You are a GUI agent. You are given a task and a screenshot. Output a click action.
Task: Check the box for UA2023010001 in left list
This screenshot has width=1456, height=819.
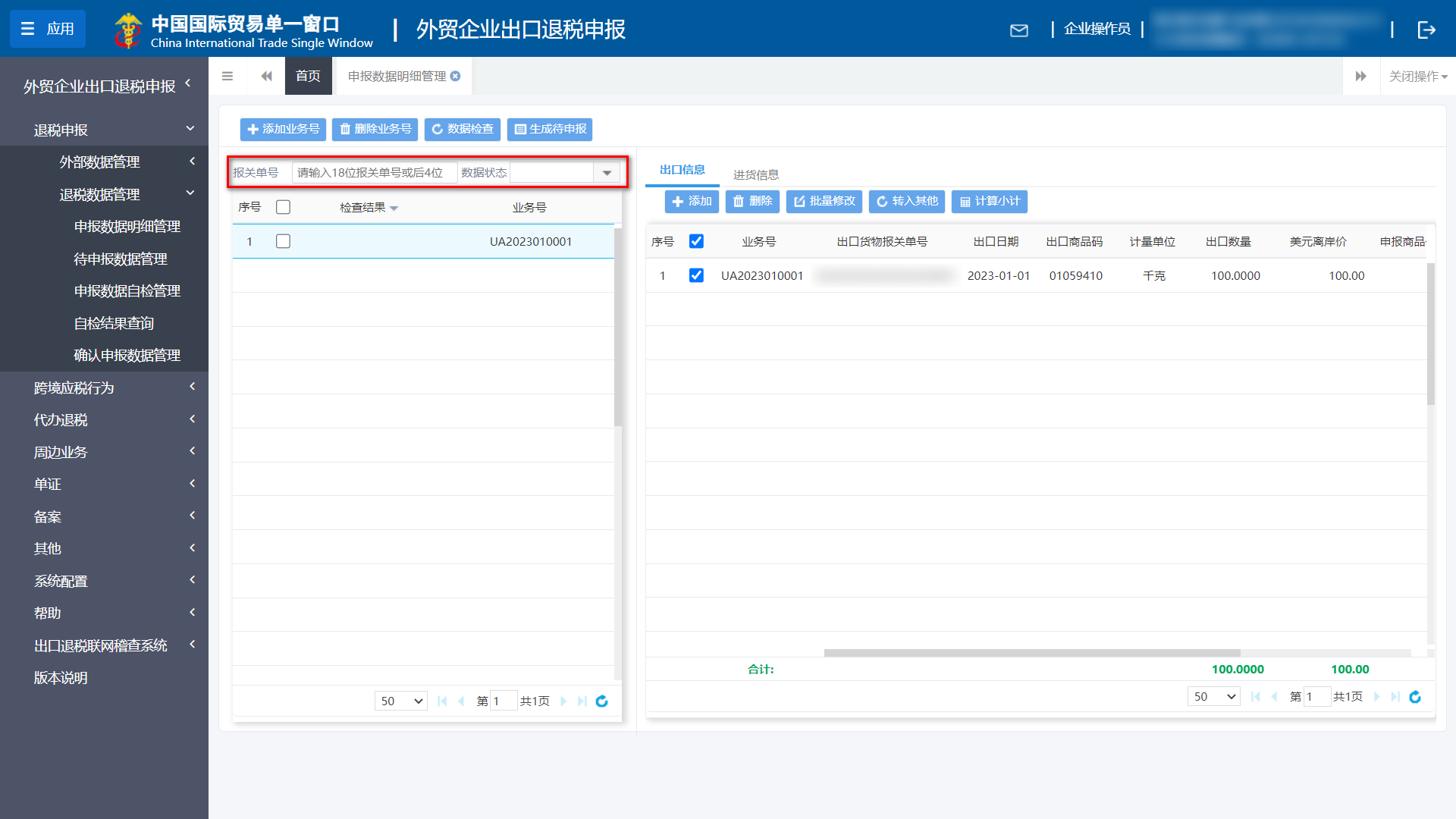pos(283,241)
